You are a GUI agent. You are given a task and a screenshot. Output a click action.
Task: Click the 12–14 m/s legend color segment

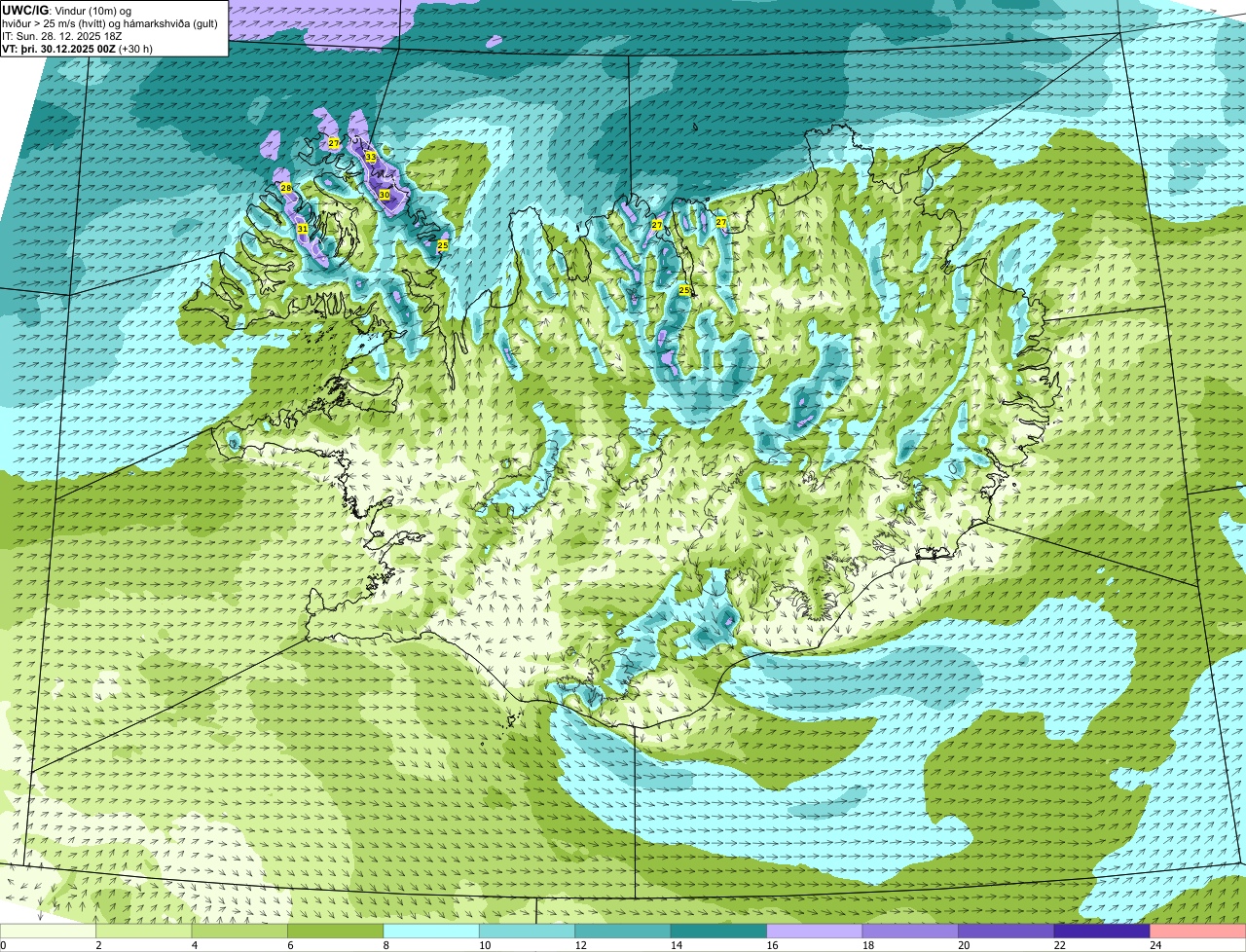pos(624,932)
